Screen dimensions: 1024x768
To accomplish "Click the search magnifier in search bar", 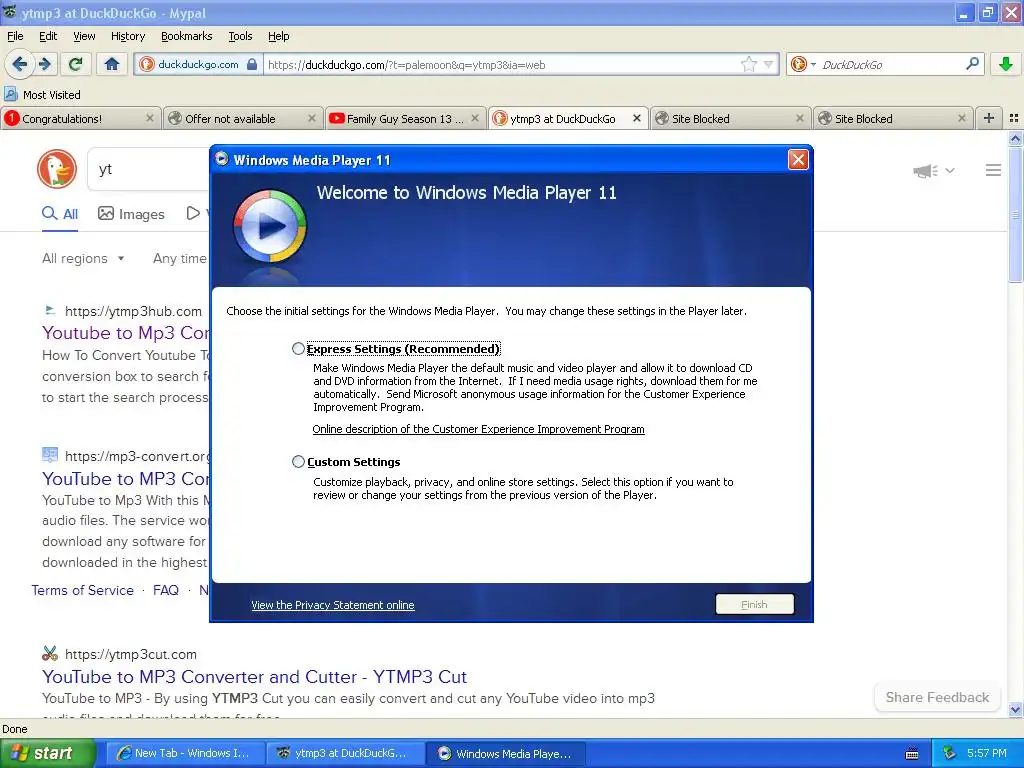I will pyautogui.click(x=972, y=64).
